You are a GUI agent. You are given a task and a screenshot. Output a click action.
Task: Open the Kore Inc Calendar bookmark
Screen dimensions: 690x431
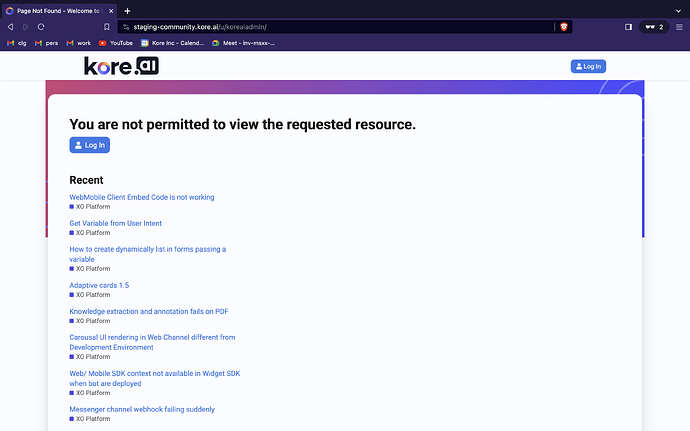click(172, 43)
